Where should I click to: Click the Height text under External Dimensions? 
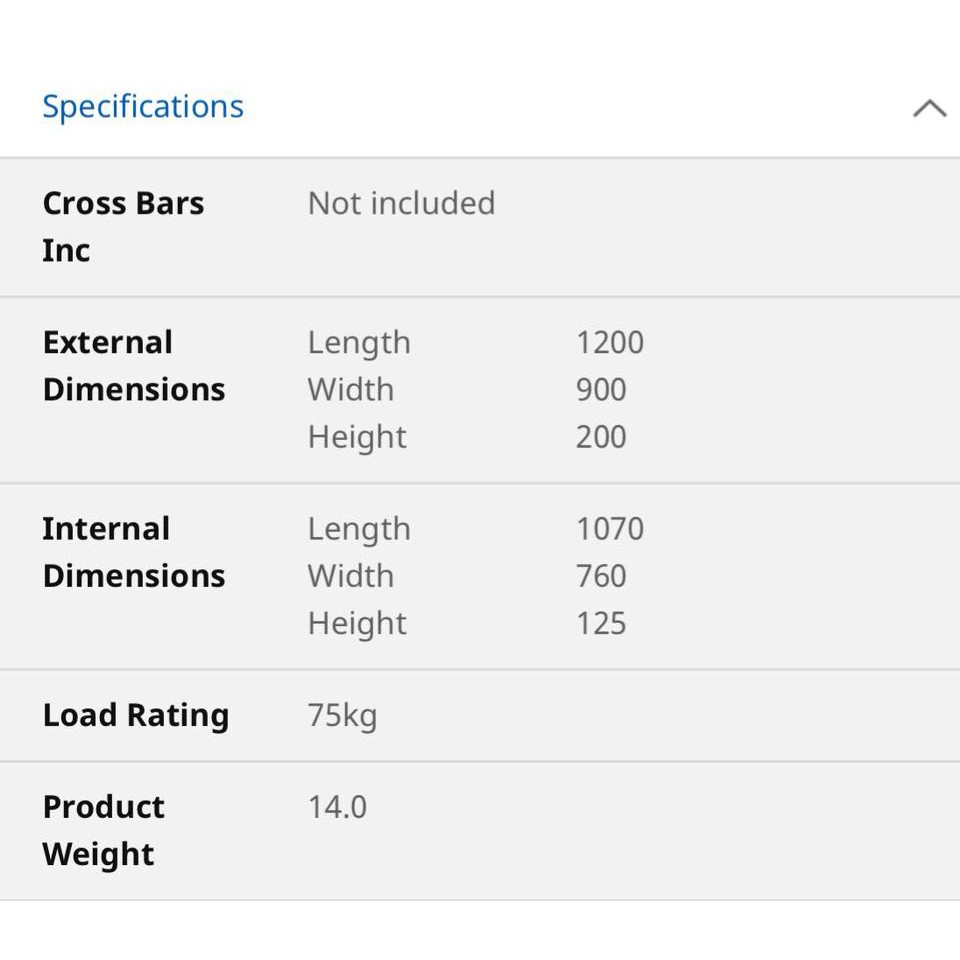click(358, 438)
